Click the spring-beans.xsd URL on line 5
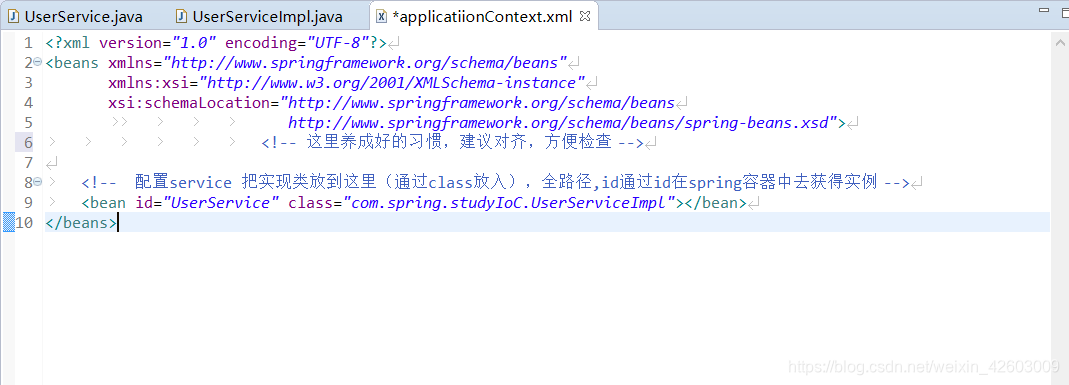The image size is (1069, 385). tap(562, 123)
